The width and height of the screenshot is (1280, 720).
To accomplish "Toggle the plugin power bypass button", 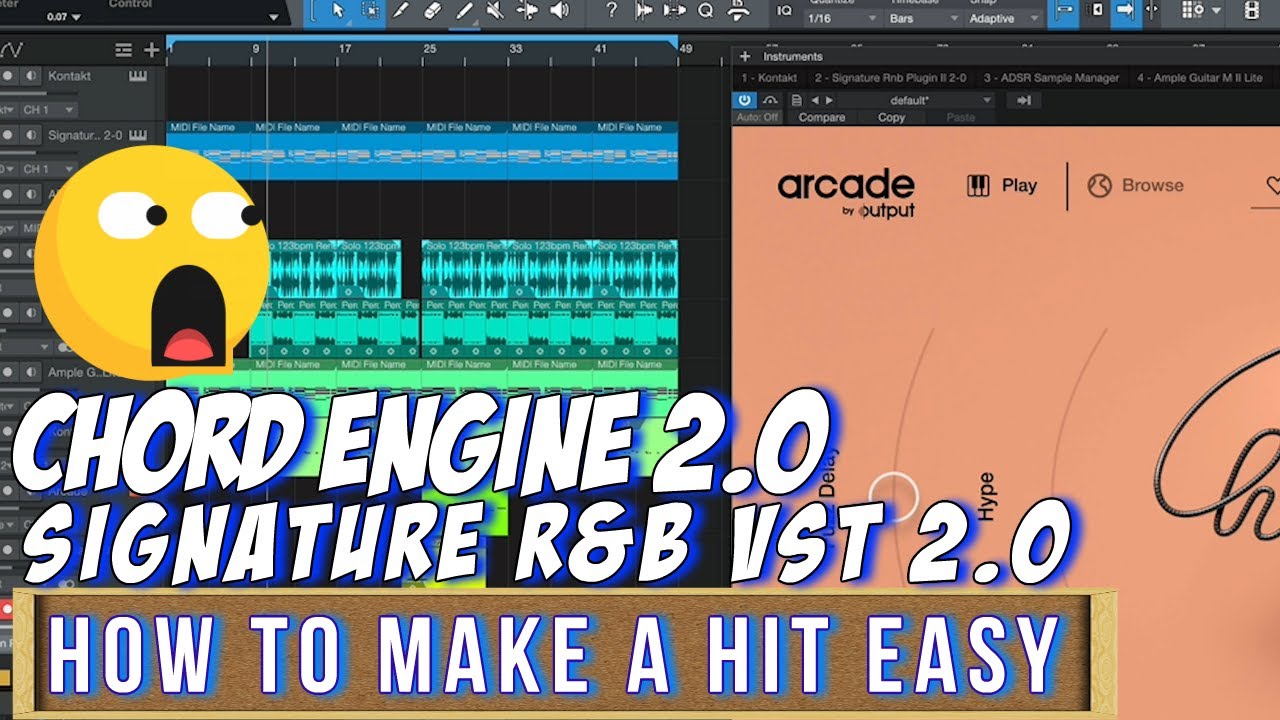I will coord(745,100).
